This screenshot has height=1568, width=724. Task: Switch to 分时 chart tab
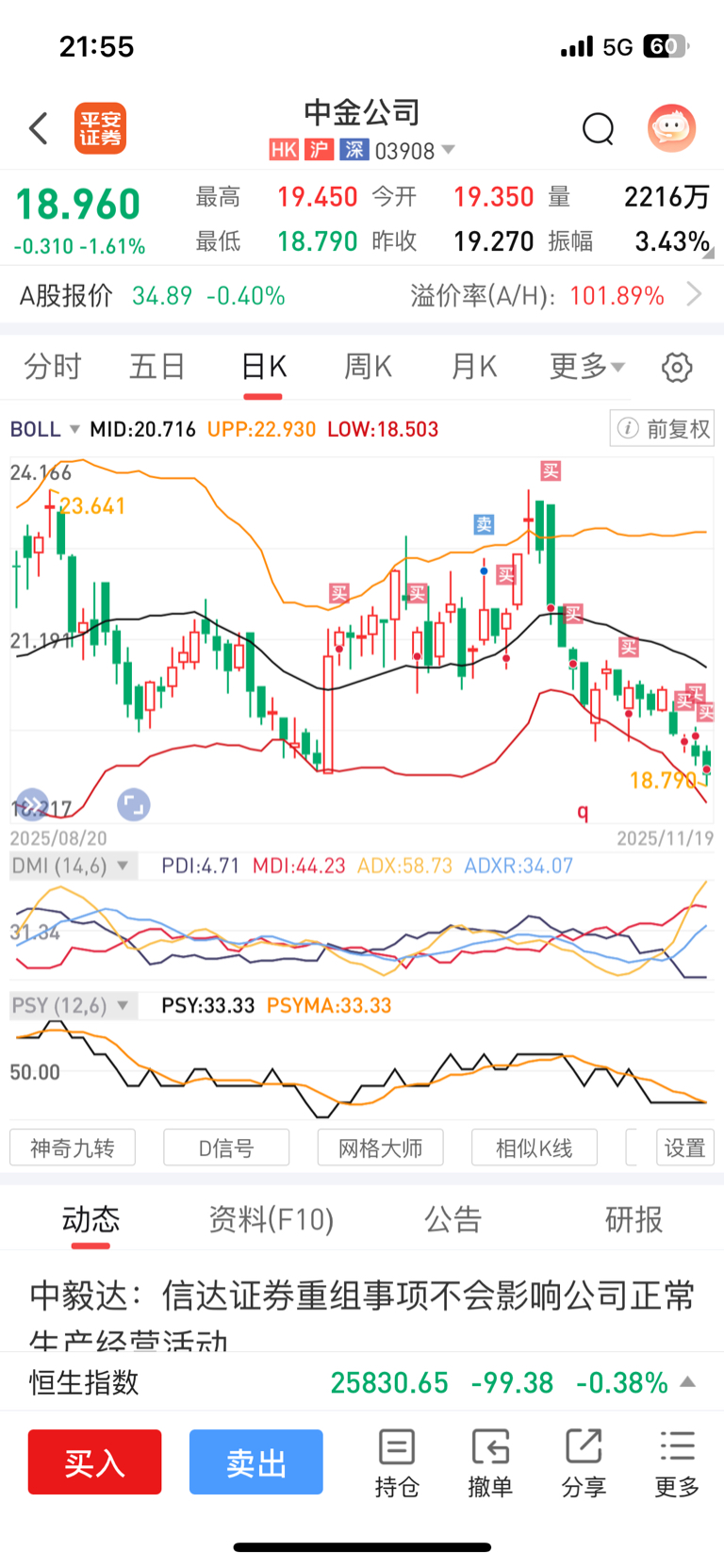click(x=53, y=366)
